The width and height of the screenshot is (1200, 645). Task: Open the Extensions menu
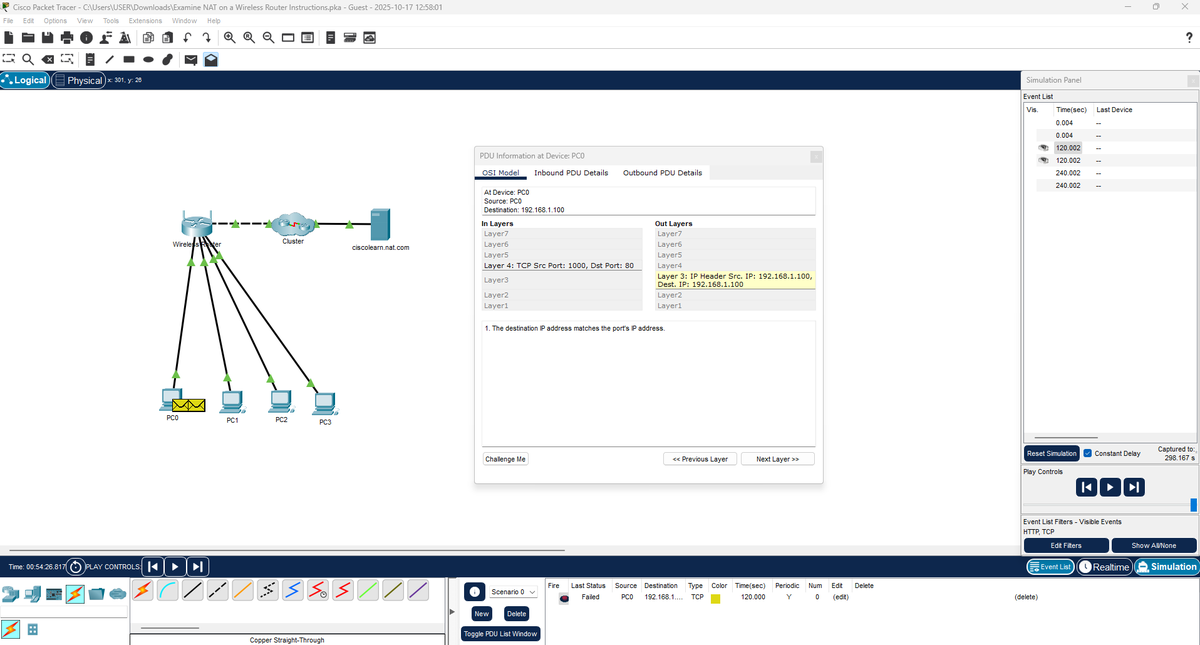tap(145, 21)
